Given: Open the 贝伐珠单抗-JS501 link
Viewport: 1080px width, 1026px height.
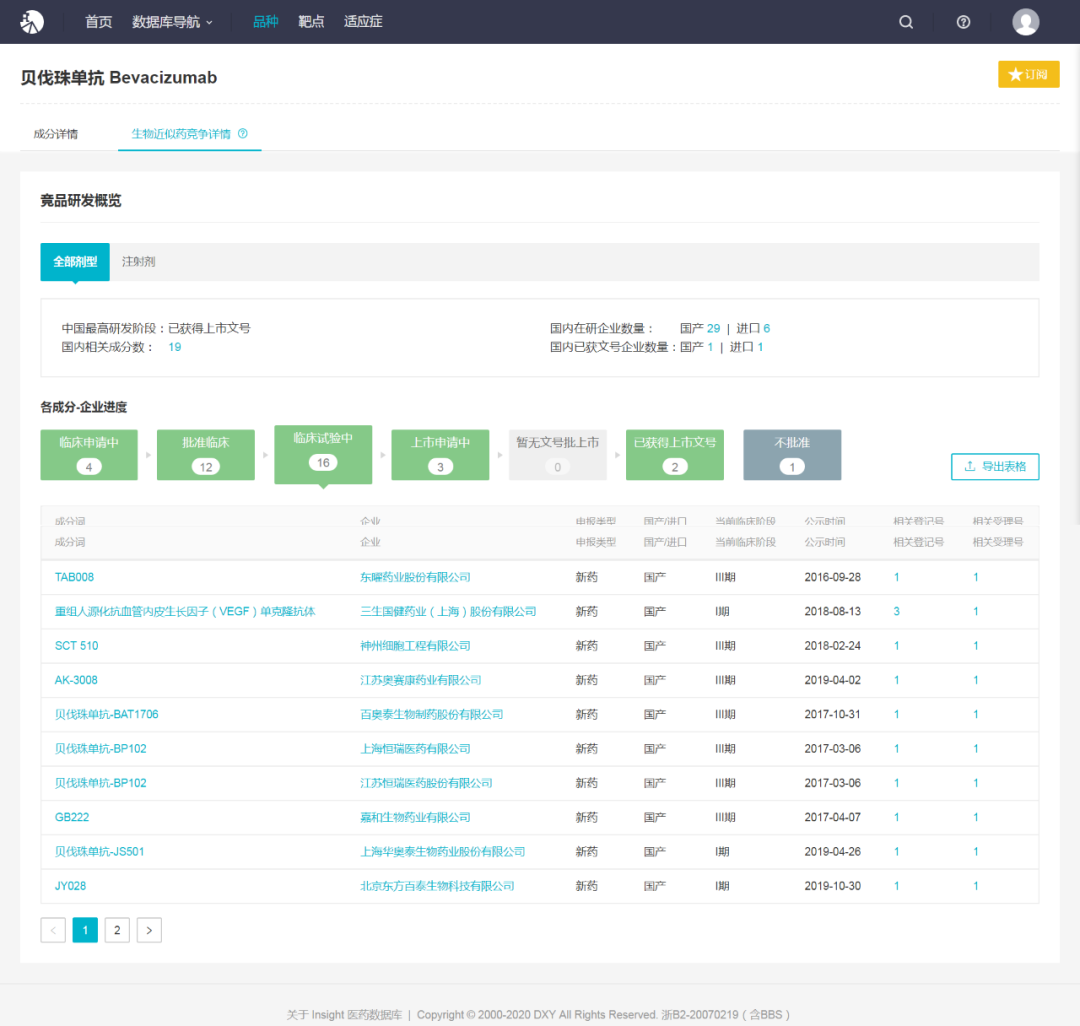Looking at the screenshot, I should (100, 852).
